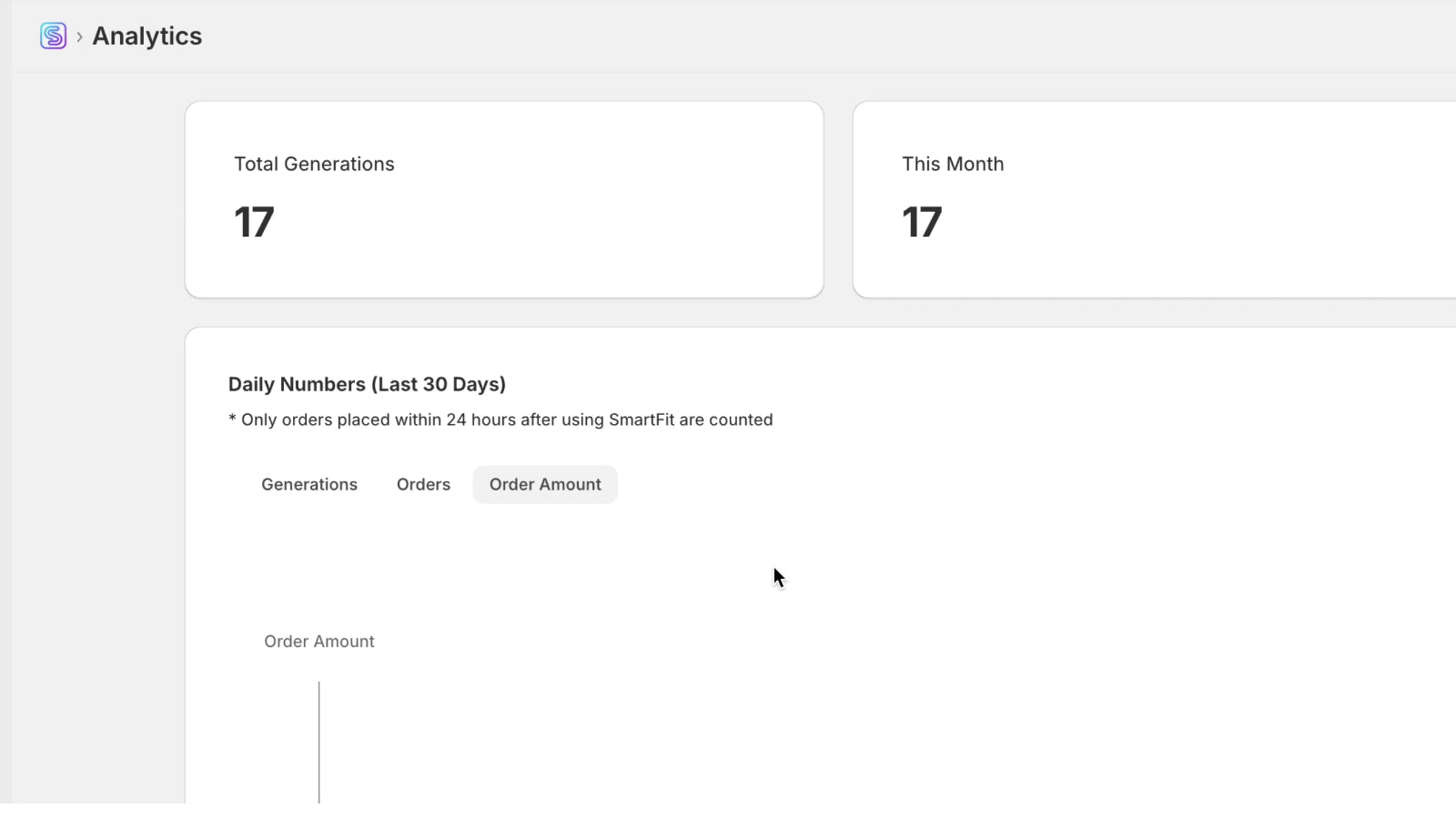Click the orders-within-24-hours disclaimer text
Image resolution: width=1456 pixels, height=819 pixels.
[x=500, y=420]
